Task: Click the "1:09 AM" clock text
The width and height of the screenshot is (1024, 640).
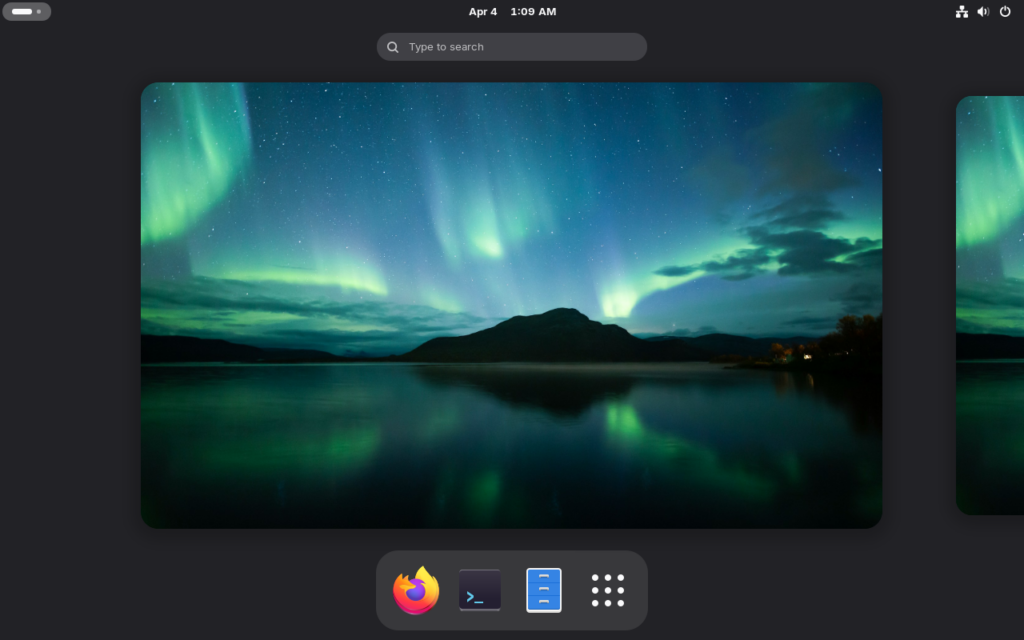Action: 533,12
